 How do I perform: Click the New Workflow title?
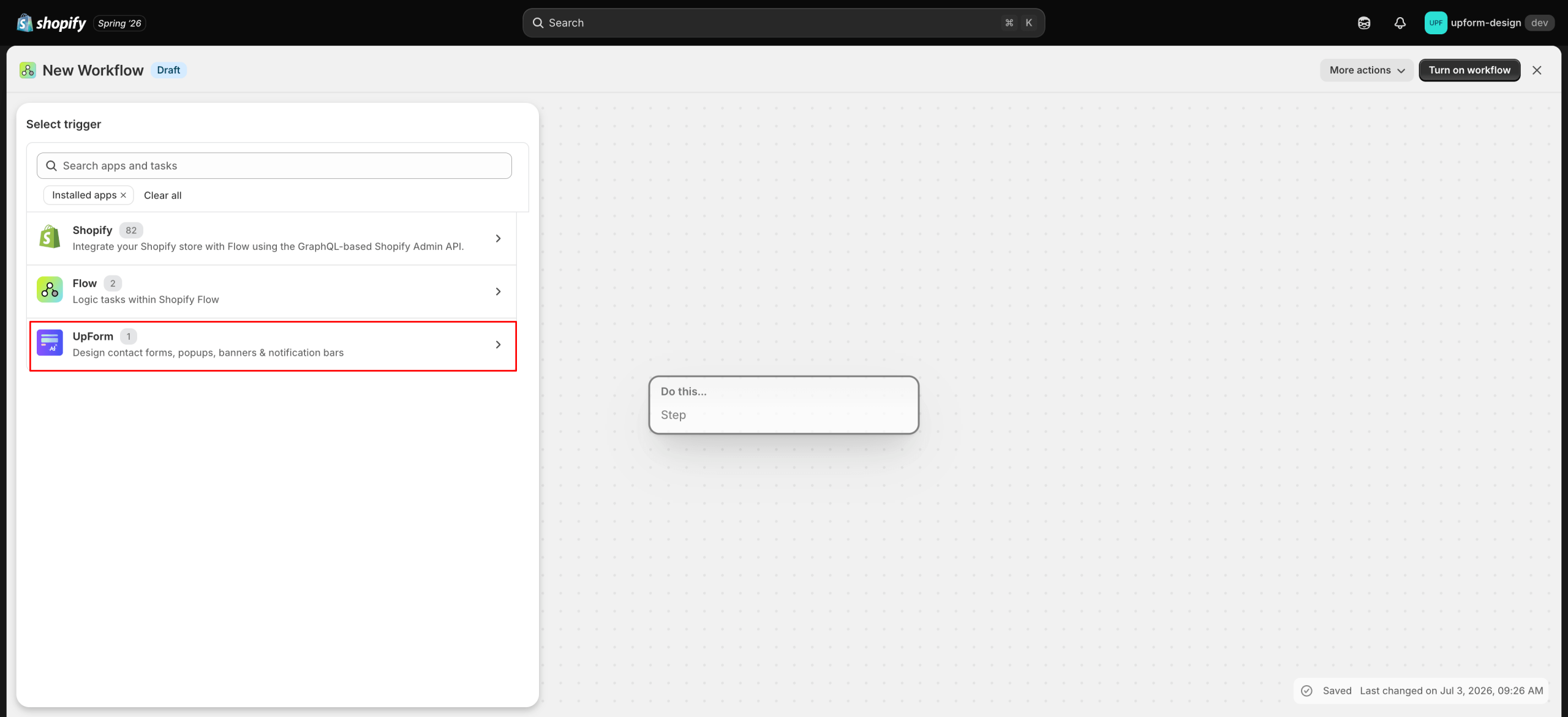pos(93,70)
